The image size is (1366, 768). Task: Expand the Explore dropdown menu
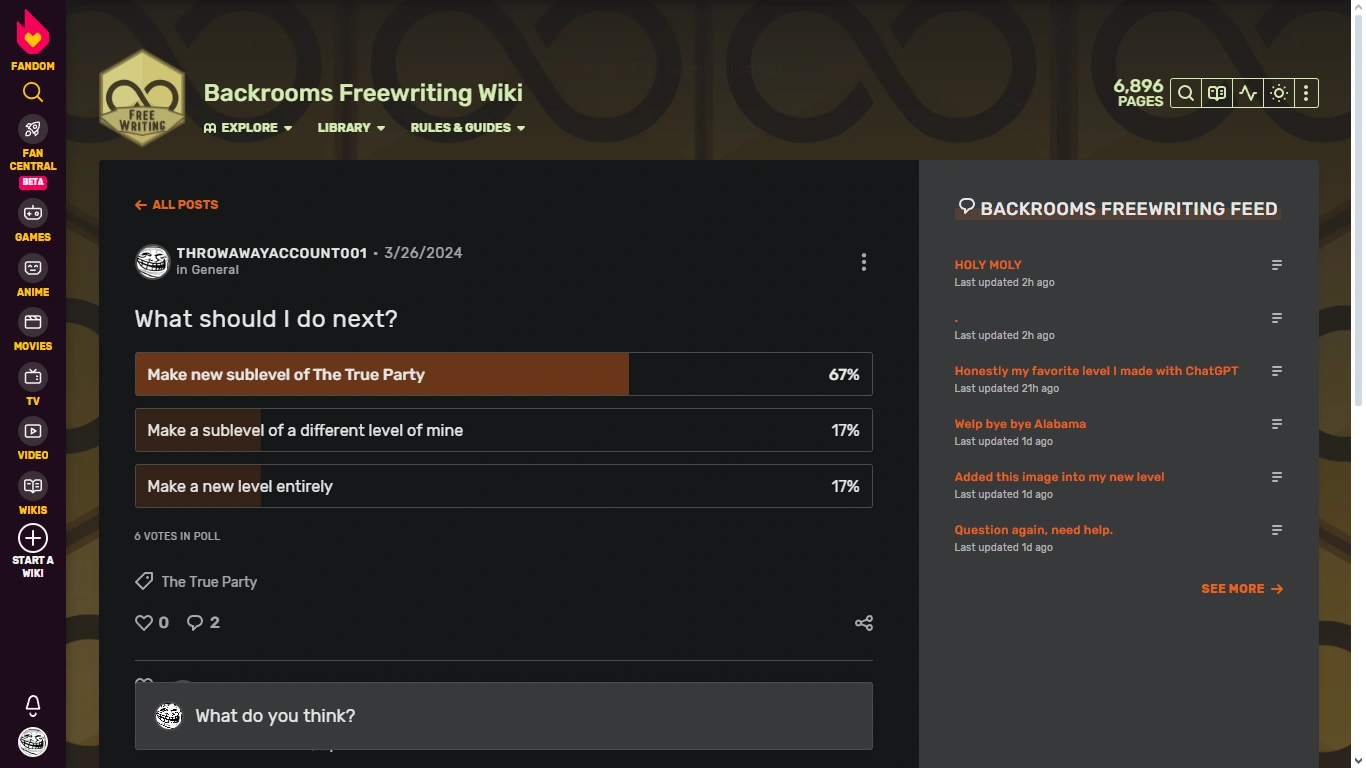click(x=248, y=128)
